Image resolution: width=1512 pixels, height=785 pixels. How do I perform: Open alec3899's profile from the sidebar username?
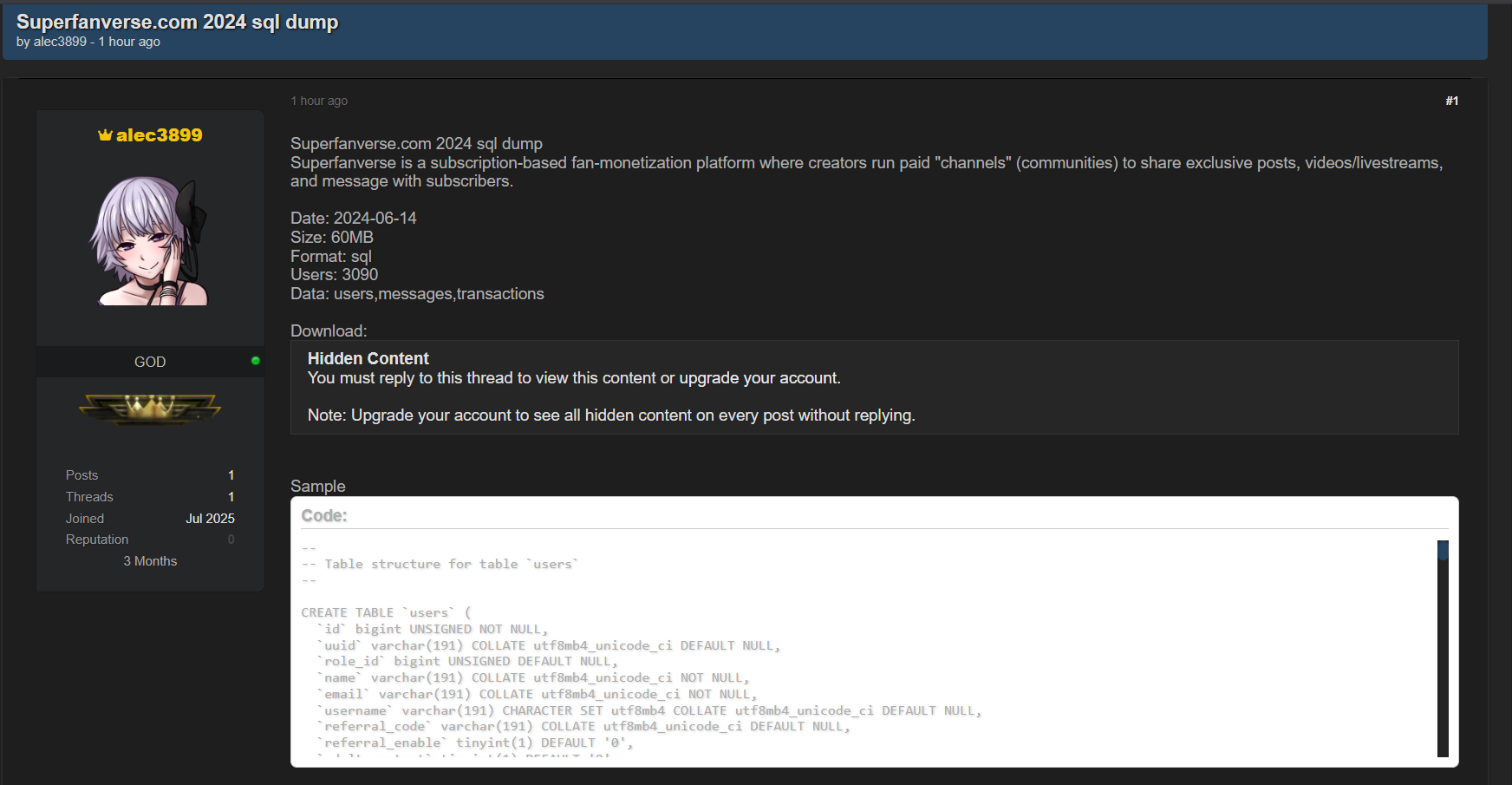(x=159, y=135)
